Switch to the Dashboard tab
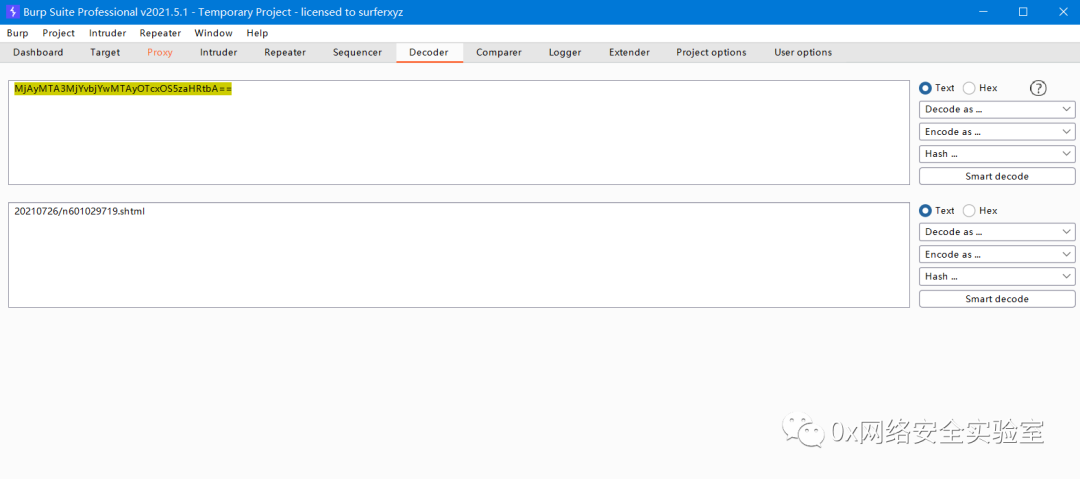 (x=38, y=52)
